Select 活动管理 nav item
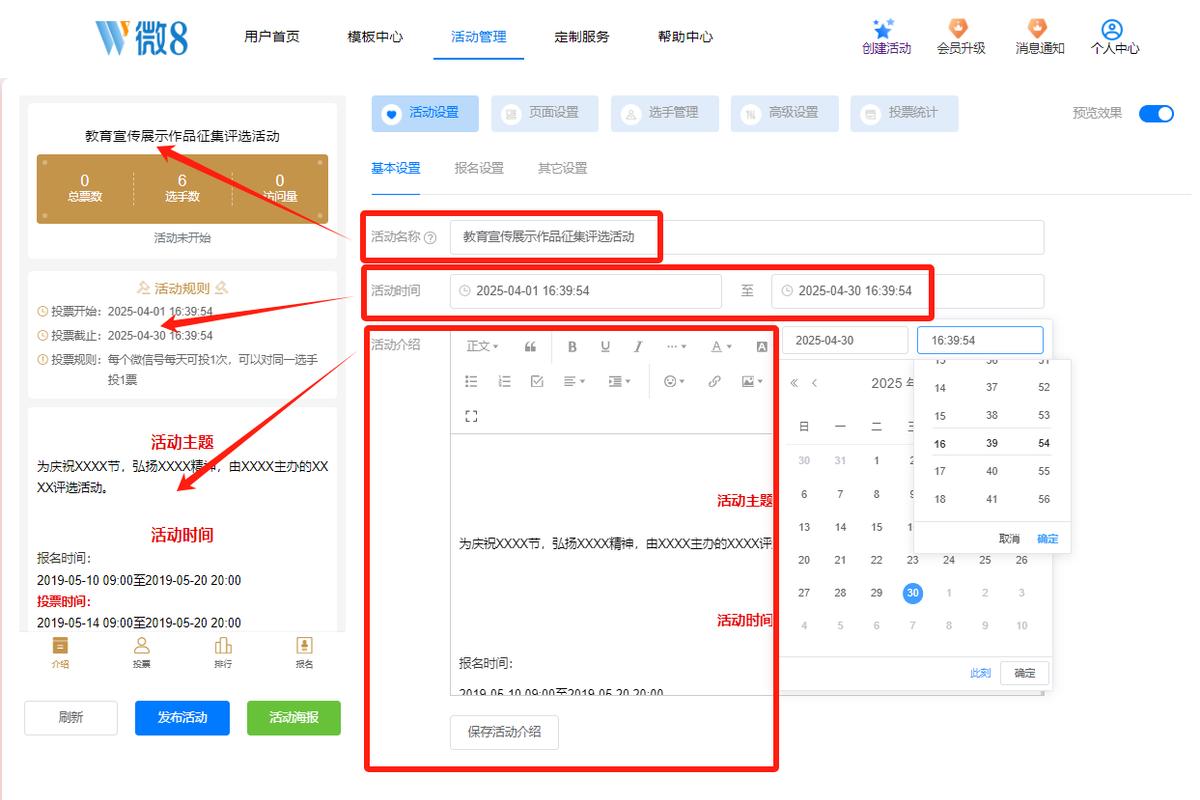 click(x=479, y=37)
